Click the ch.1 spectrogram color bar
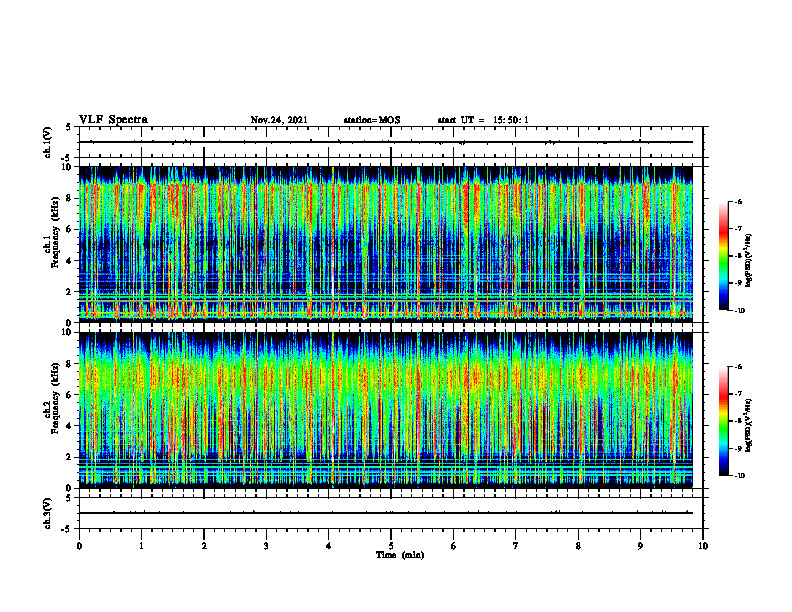This screenshot has width=792, height=612. click(x=723, y=256)
